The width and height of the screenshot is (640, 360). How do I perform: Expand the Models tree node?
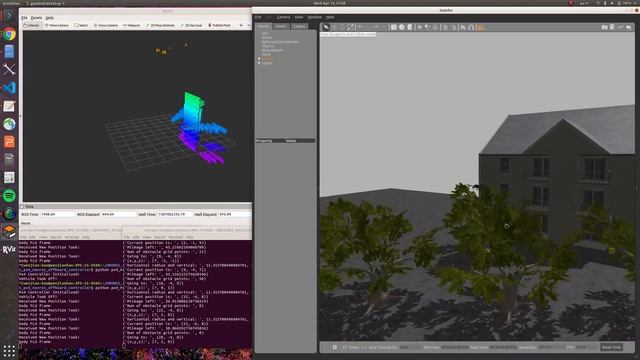[259, 59]
